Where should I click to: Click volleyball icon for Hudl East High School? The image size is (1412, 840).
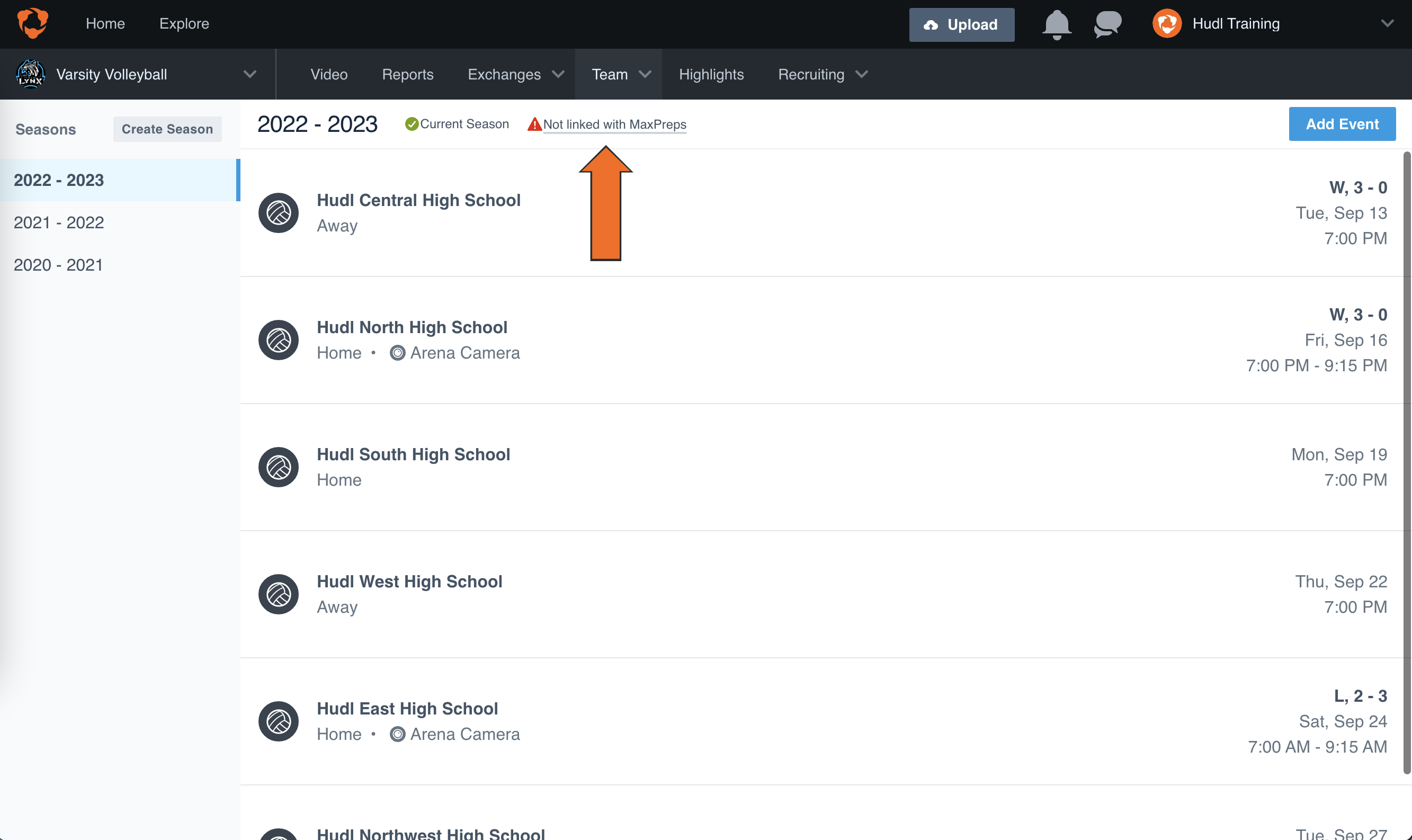click(x=279, y=721)
